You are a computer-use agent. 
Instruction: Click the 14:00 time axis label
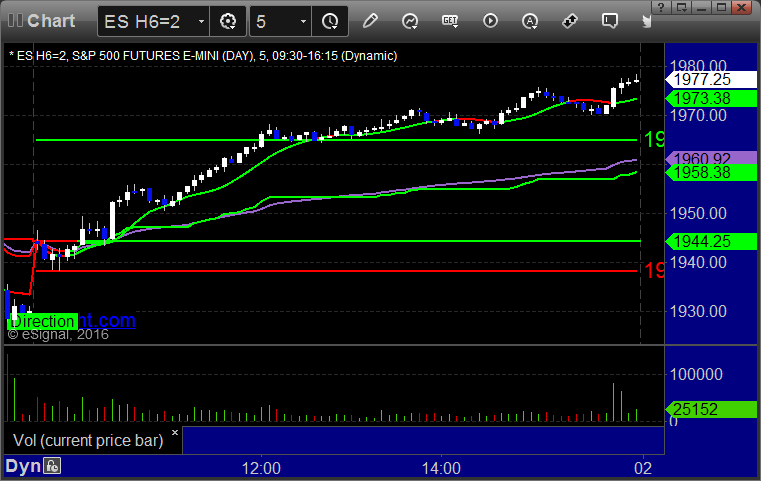click(441, 468)
